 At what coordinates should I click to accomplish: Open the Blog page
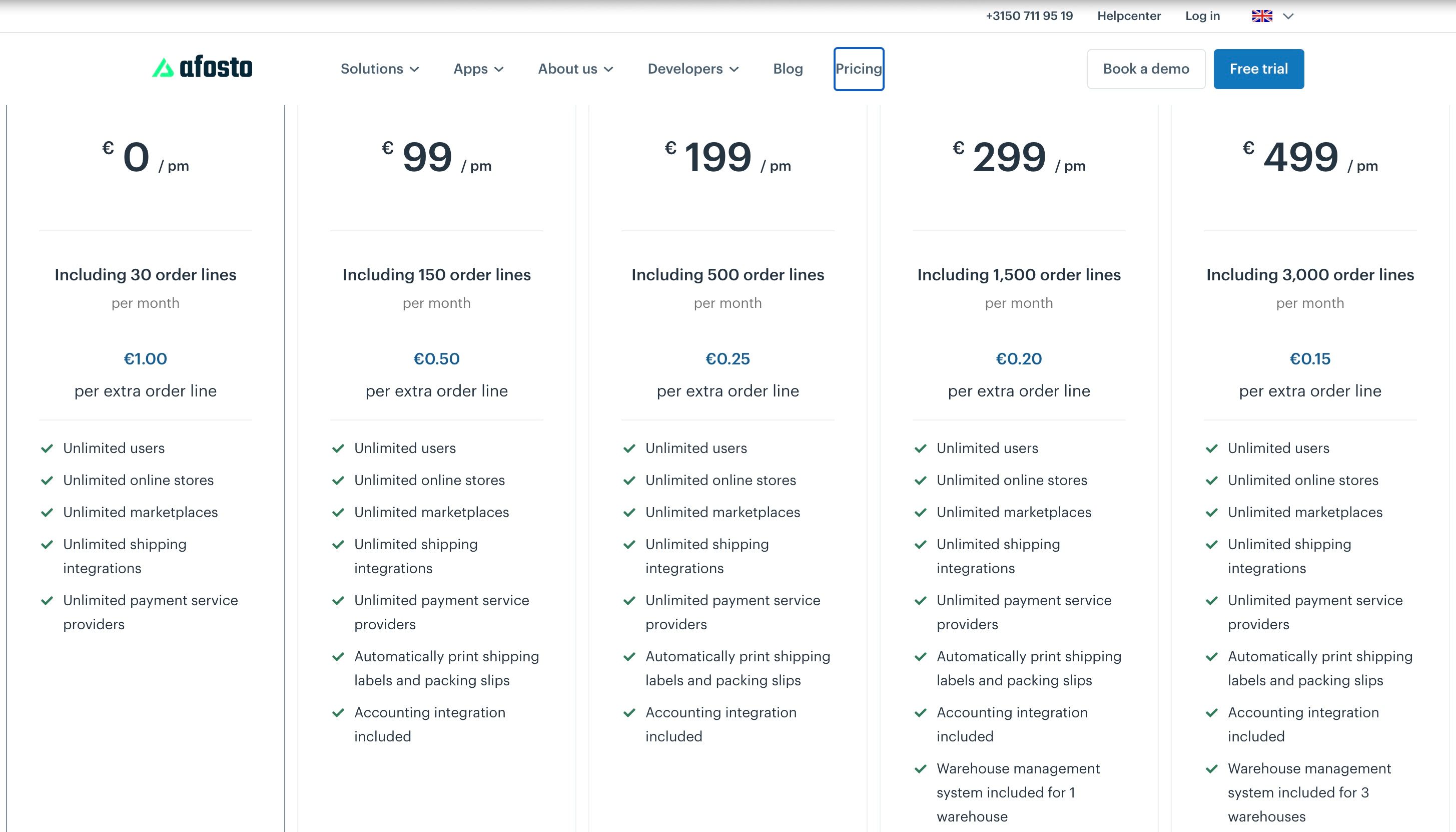788,69
